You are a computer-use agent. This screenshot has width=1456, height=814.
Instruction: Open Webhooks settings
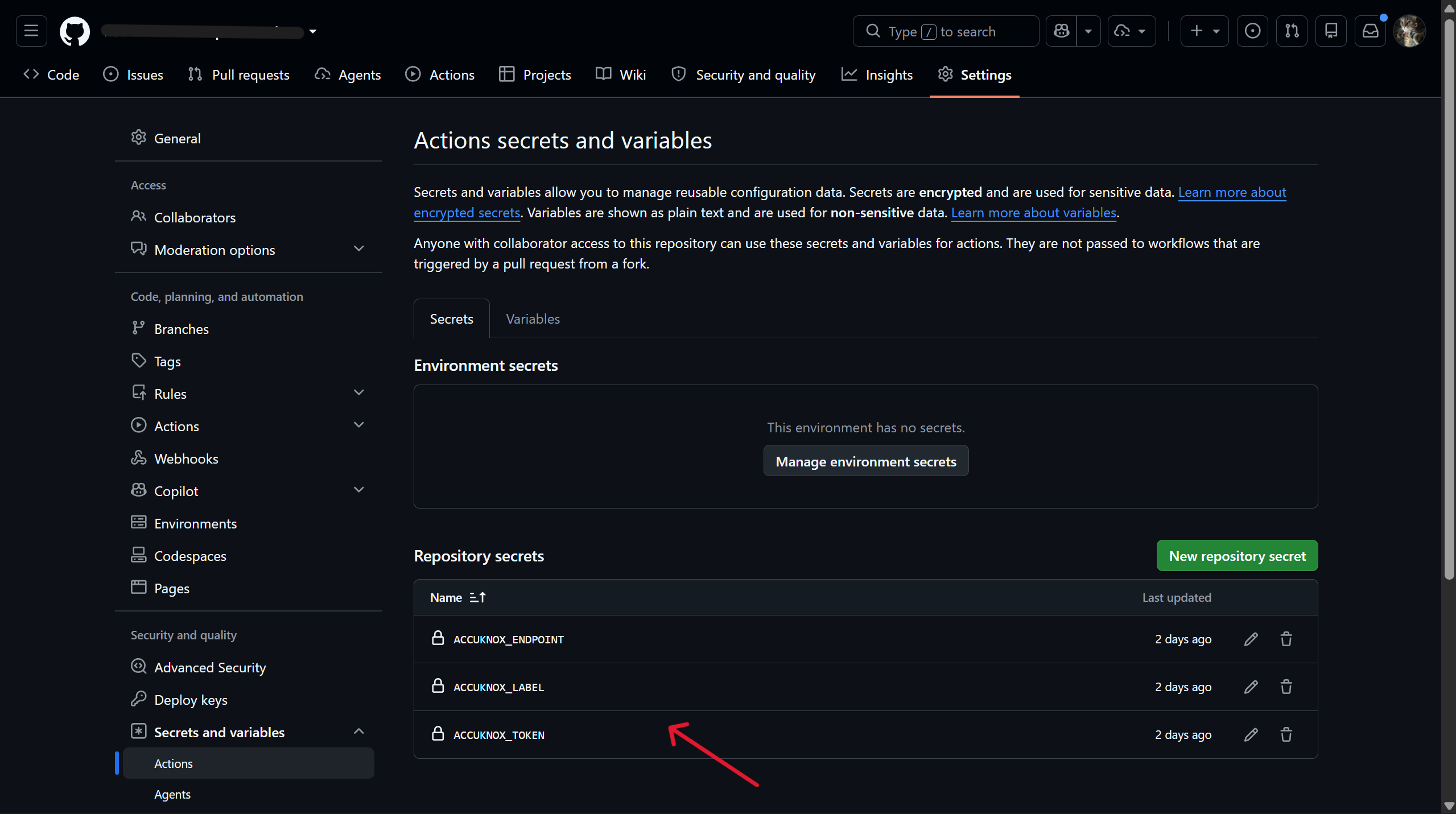tap(248, 458)
